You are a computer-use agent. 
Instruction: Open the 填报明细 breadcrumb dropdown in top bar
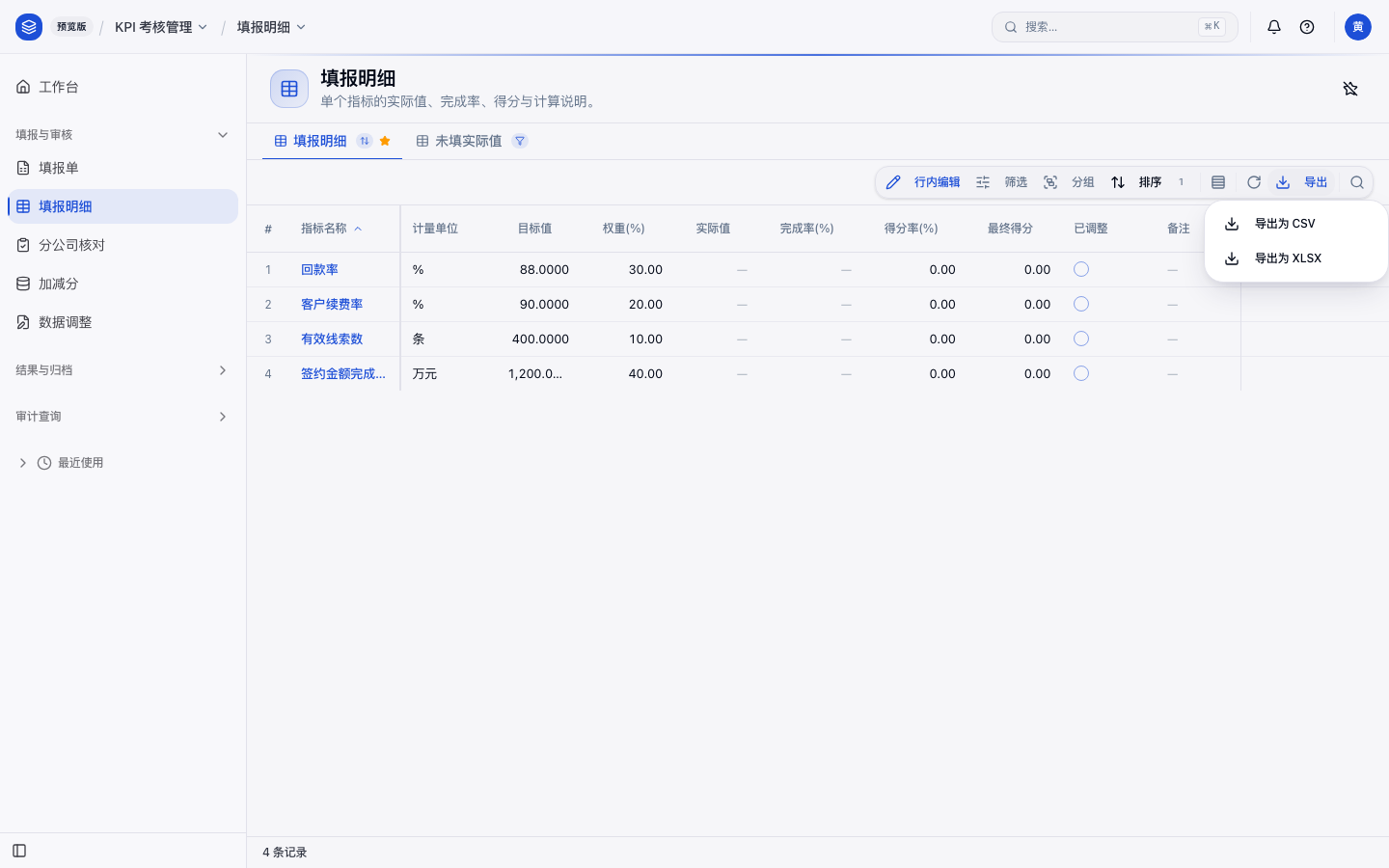tap(271, 27)
